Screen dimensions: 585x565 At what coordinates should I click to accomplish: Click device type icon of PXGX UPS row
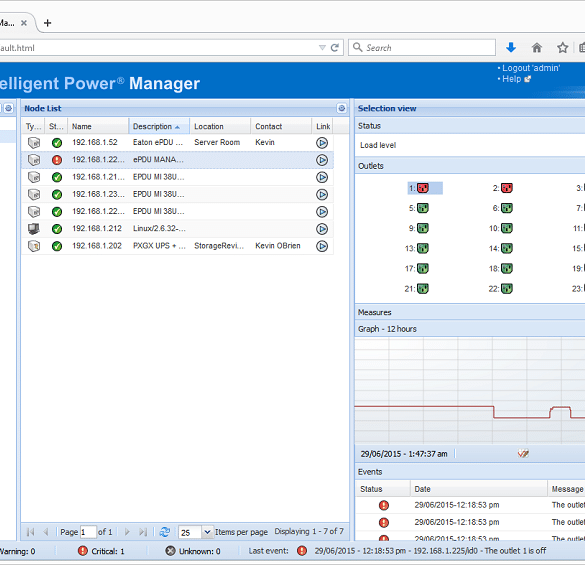coord(34,246)
